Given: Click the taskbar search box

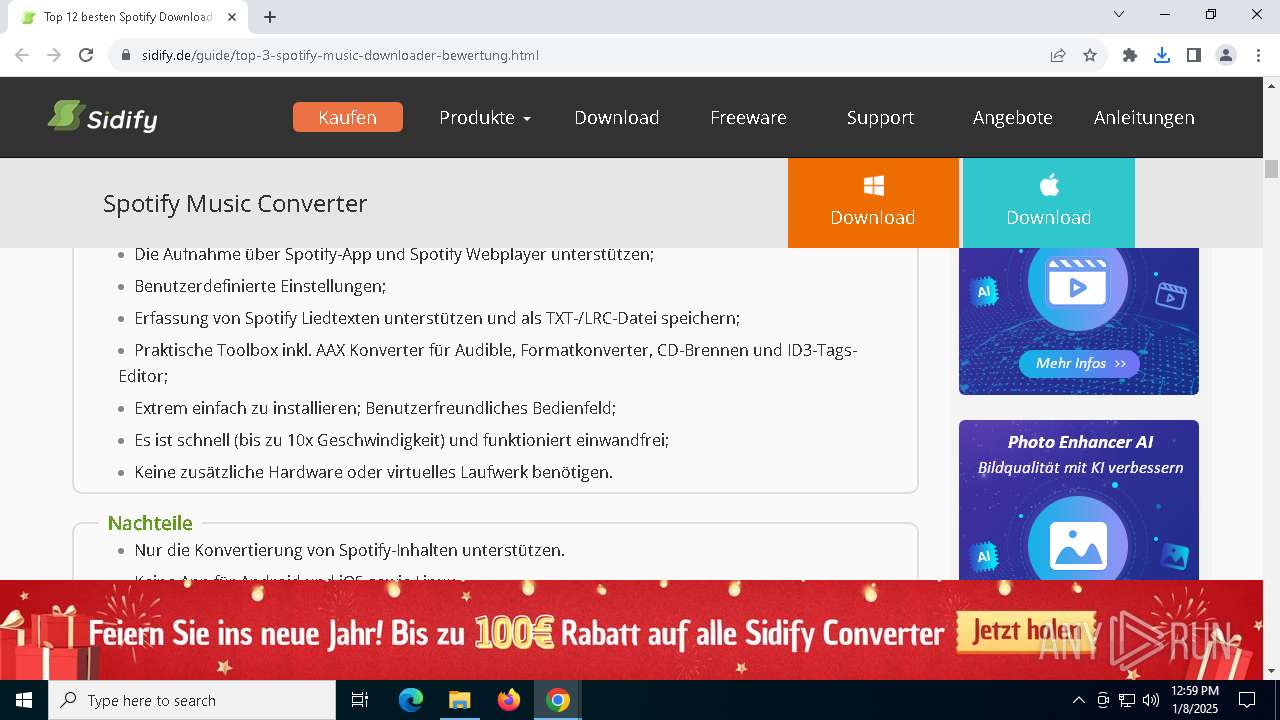Looking at the screenshot, I should pyautogui.click(x=192, y=700).
